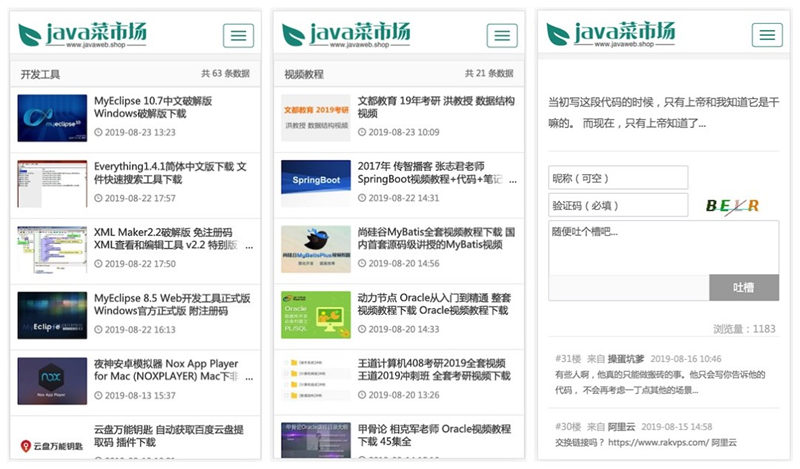Click the 开发工具 category heading

(x=40, y=75)
